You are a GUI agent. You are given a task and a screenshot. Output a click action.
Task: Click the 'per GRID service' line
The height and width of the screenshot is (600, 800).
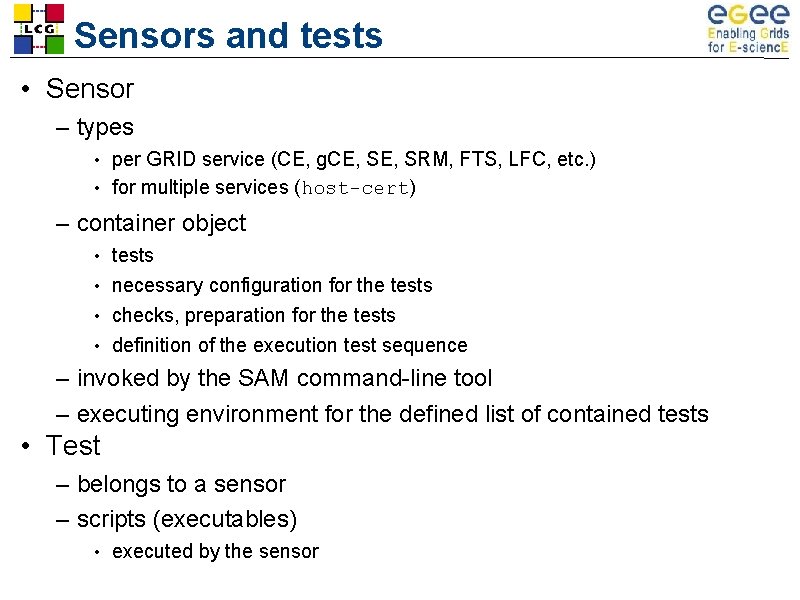coord(354,159)
